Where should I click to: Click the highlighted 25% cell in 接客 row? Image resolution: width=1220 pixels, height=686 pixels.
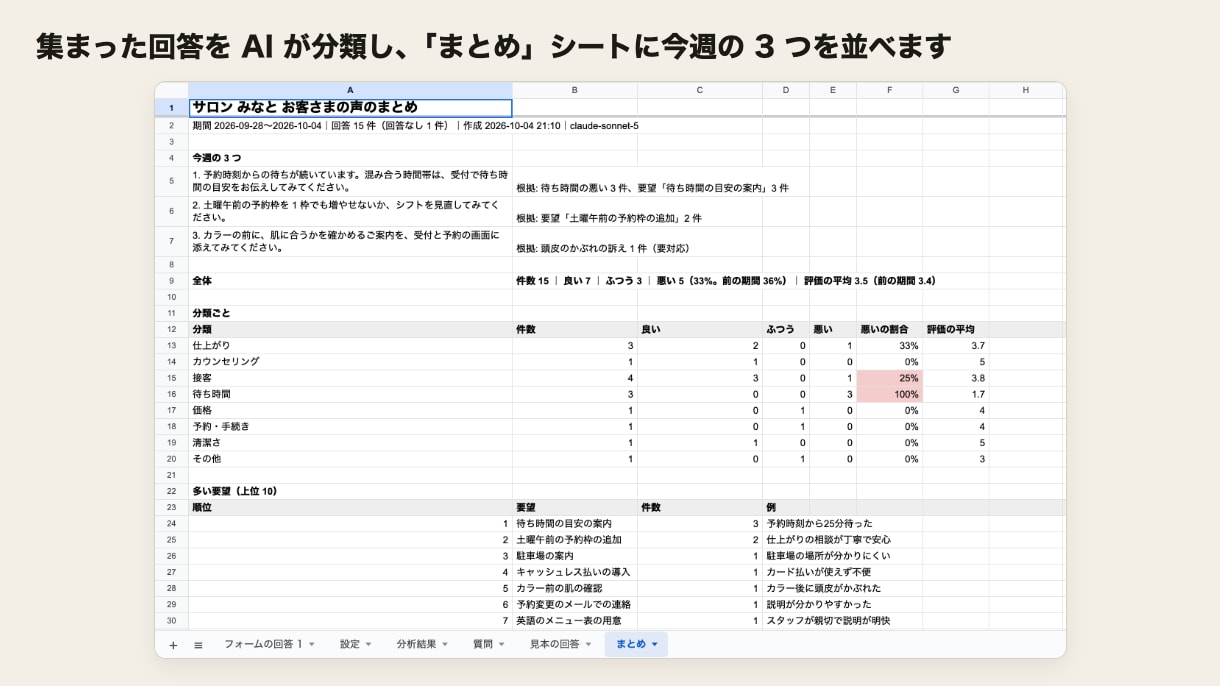tap(889, 378)
